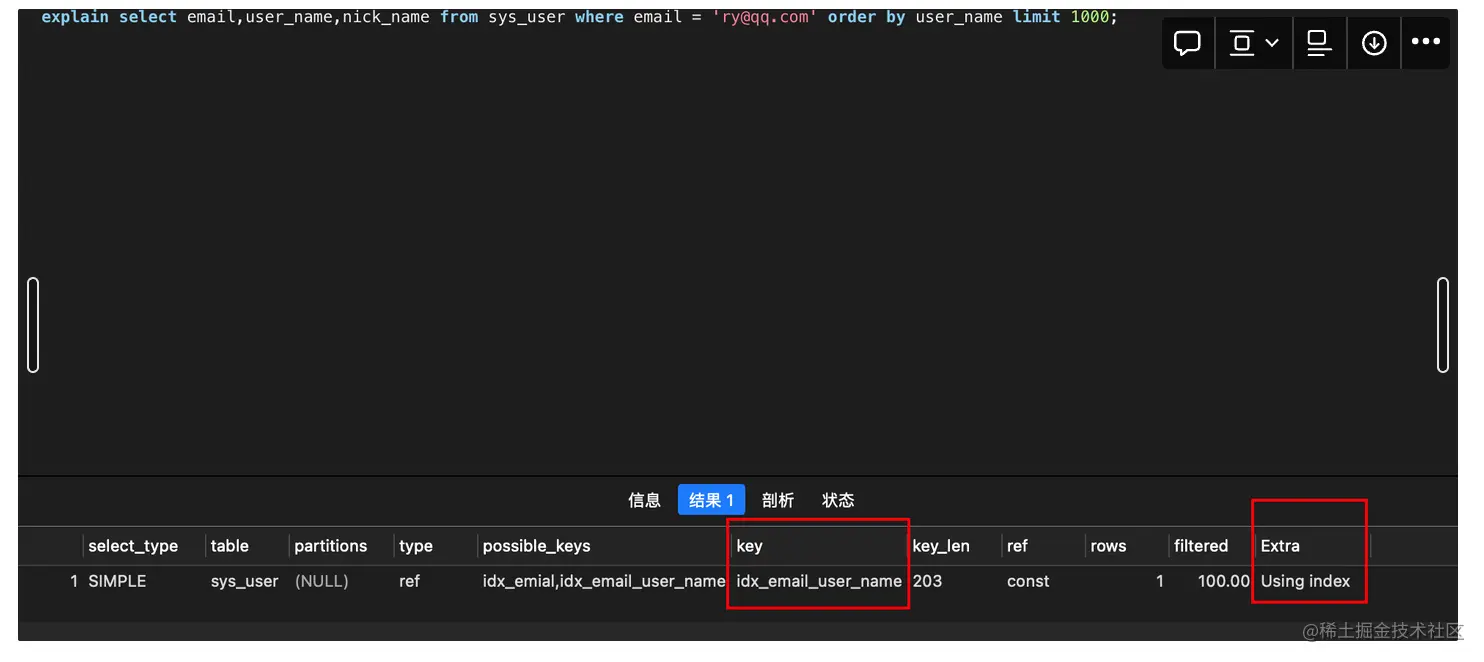This screenshot has width=1484, height=662.
Task: Click the key column header
Action: pyautogui.click(x=749, y=546)
